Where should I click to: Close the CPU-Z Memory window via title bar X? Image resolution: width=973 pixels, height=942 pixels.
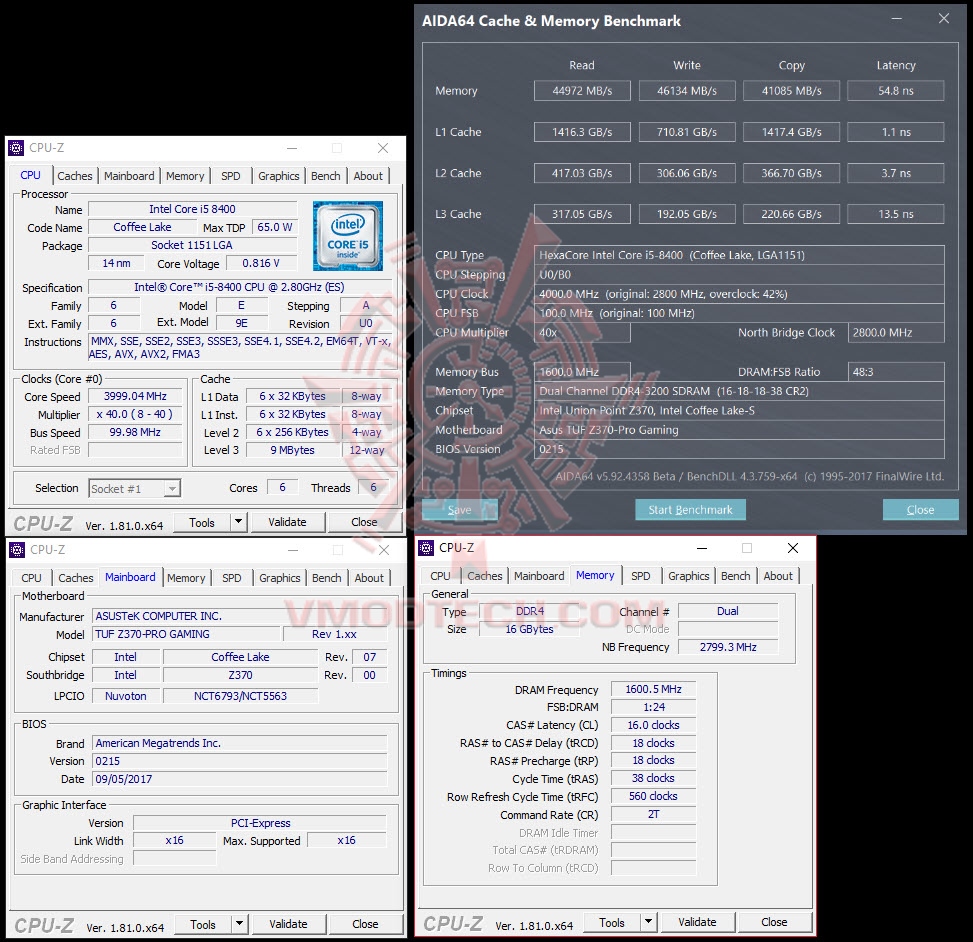pyautogui.click(x=793, y=548)
